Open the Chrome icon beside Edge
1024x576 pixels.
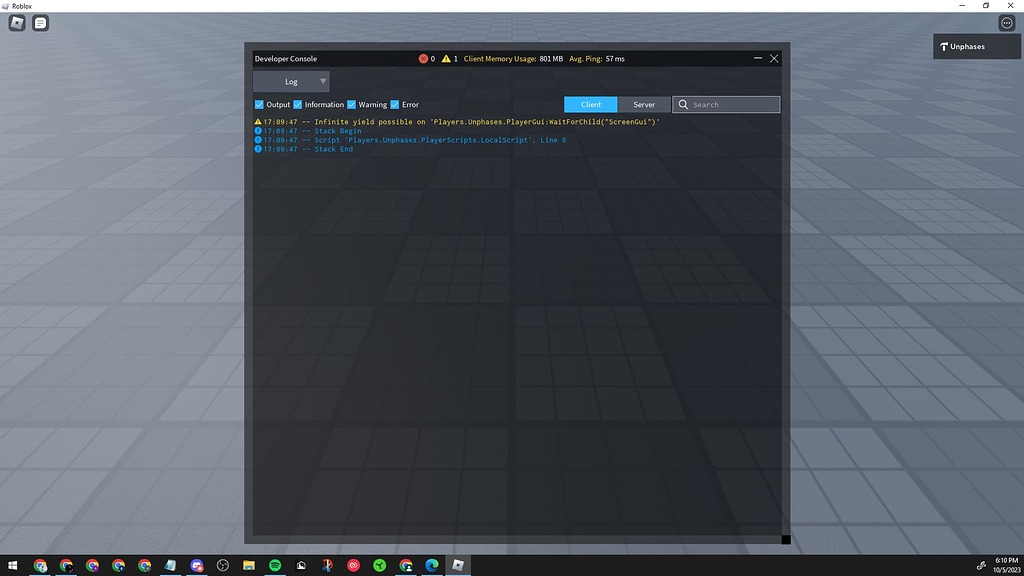click(406, 566)
